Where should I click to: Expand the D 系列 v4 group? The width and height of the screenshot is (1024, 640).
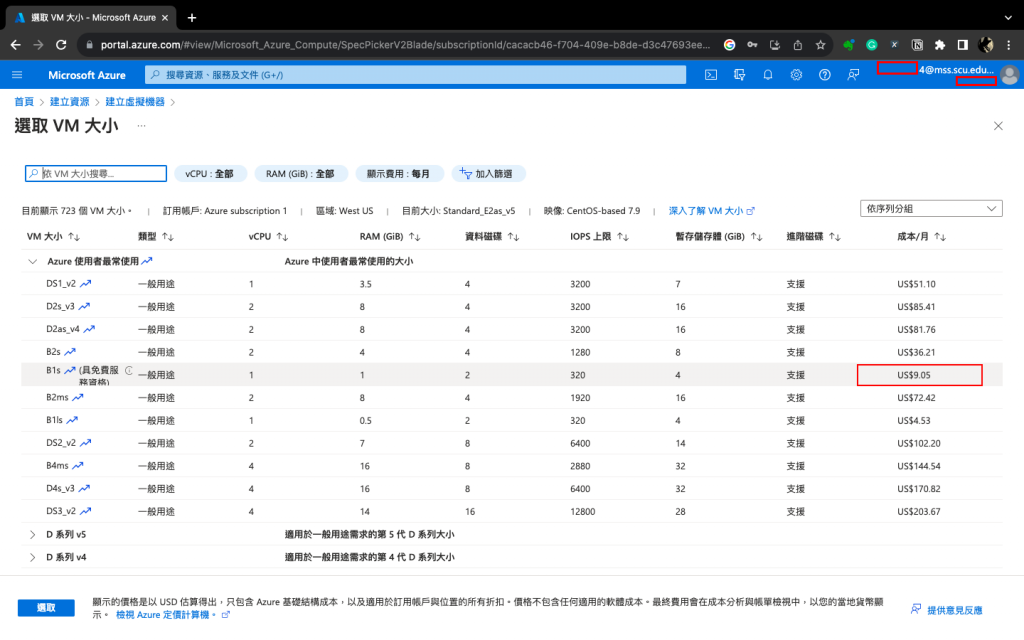pos(32,557)
